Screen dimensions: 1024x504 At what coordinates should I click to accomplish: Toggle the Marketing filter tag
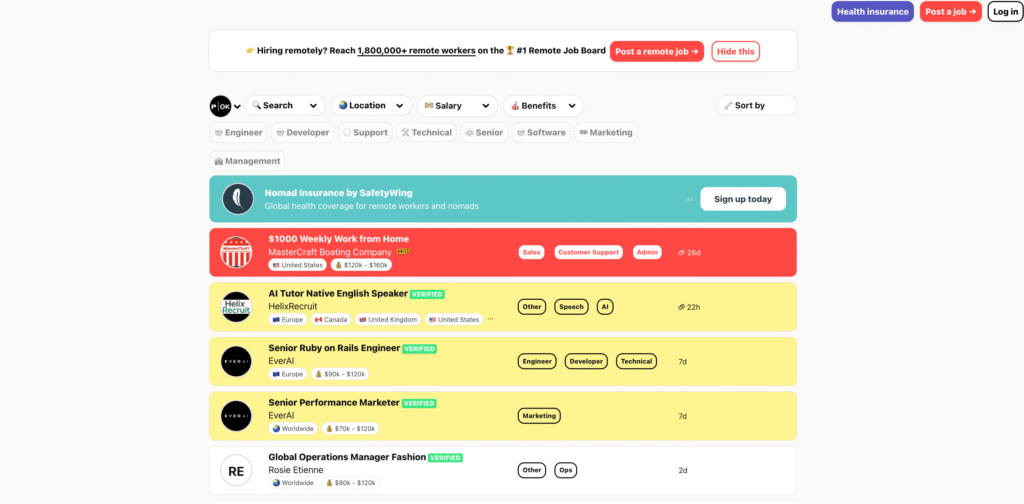click(x=606, y=133)
